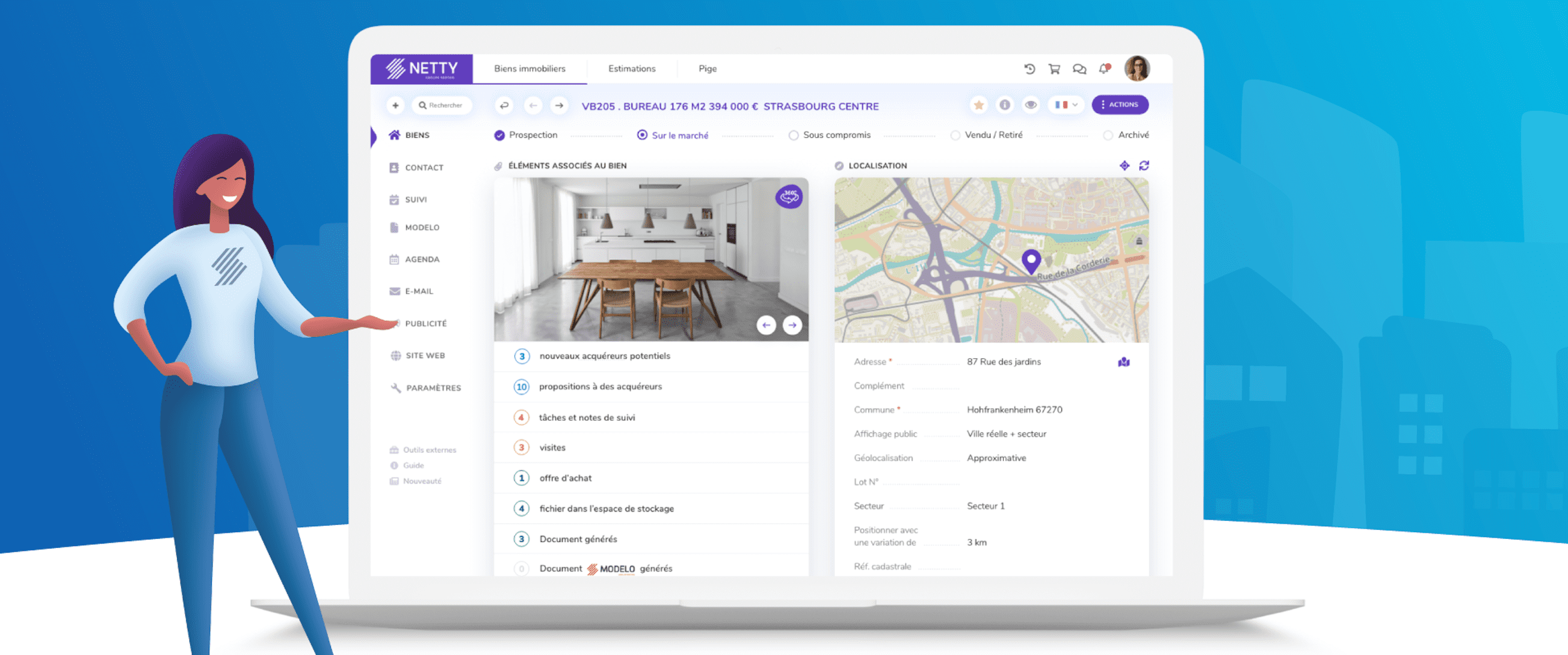
Task: Click the eye visibility icon on property
Action: tap(1029, 106)
